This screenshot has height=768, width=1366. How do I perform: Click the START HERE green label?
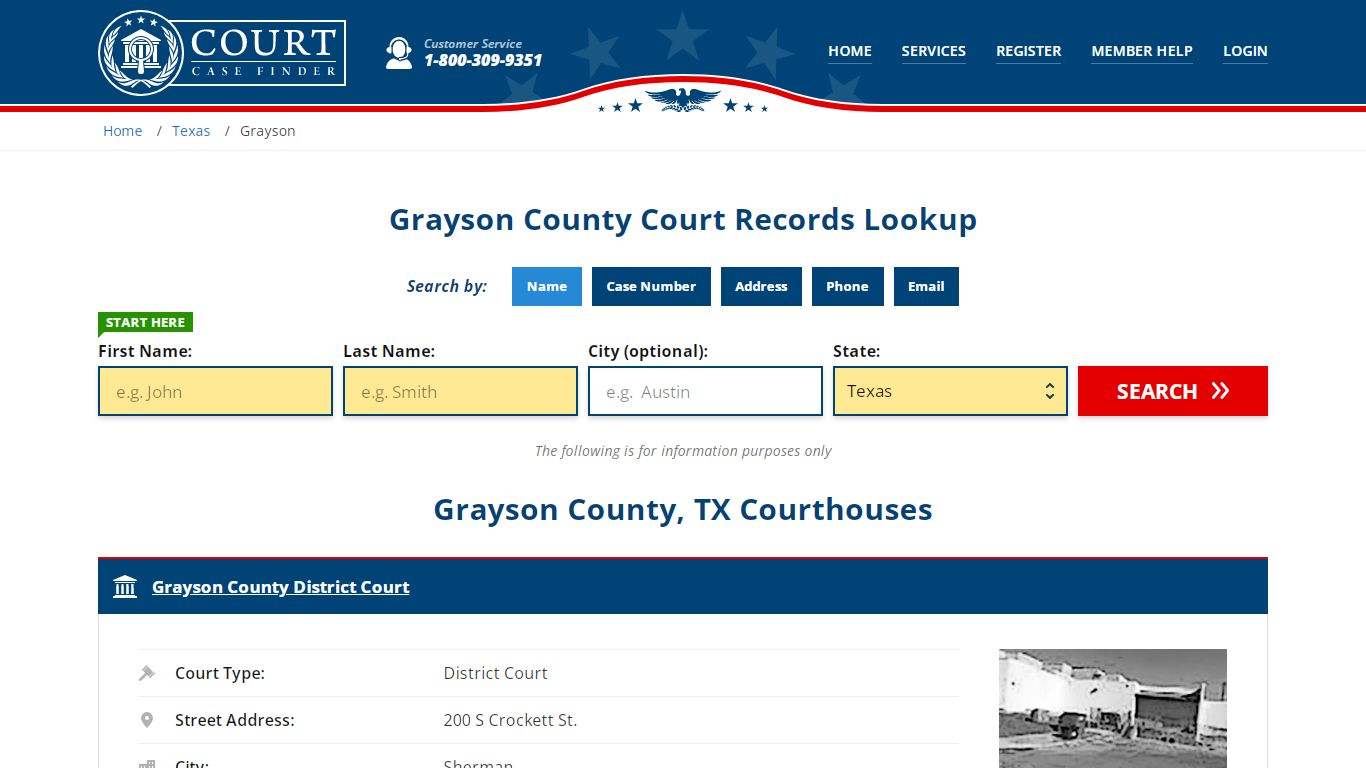click(x=145, y=323)
